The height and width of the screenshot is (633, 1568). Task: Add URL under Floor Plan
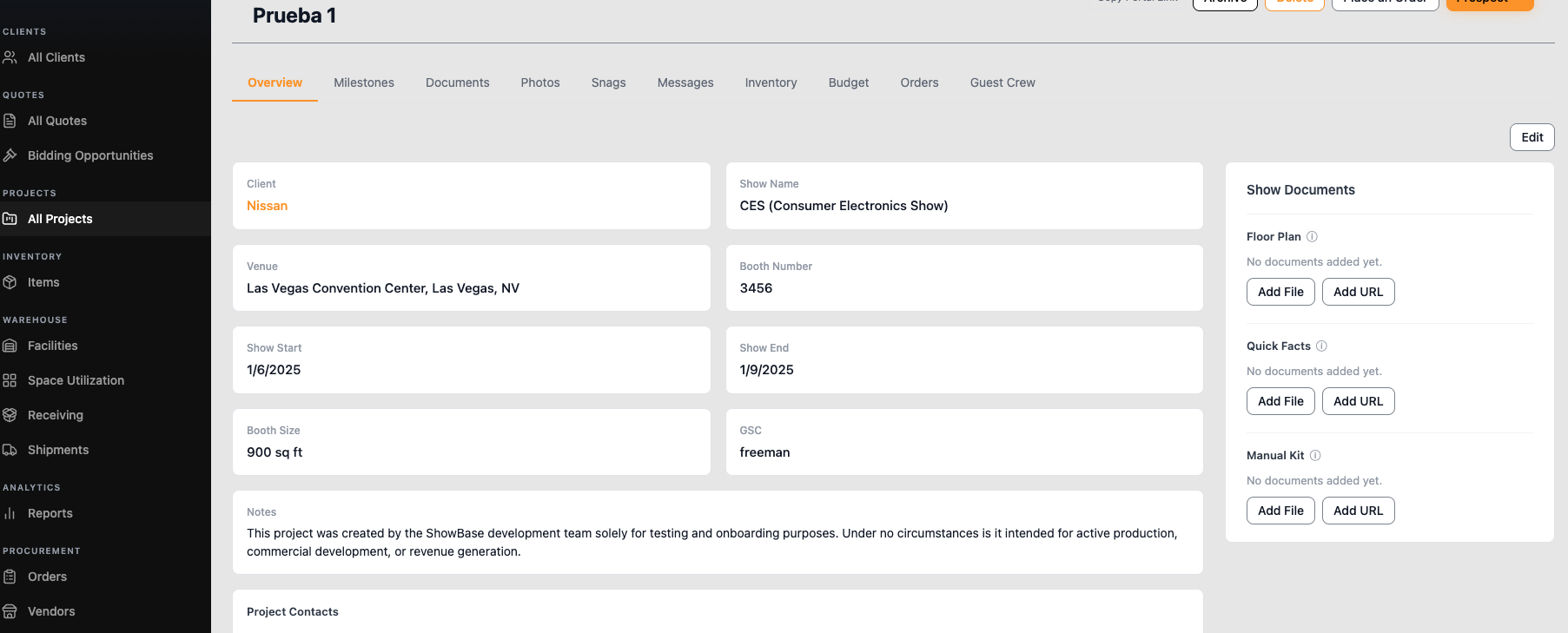click(x=1359, y=292)
